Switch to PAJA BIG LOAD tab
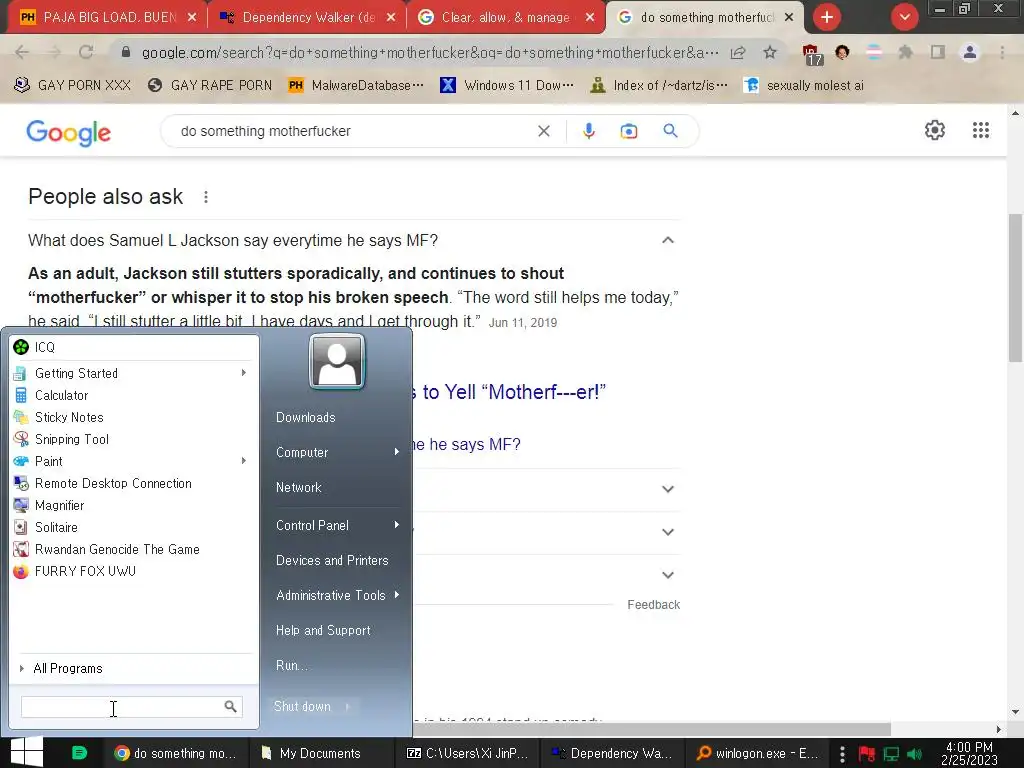1024x768 pixels. (108, 18)
